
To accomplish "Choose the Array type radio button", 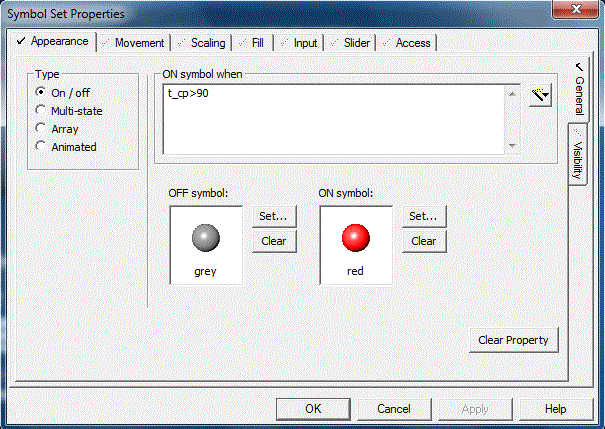I will [x=41, y=129].
